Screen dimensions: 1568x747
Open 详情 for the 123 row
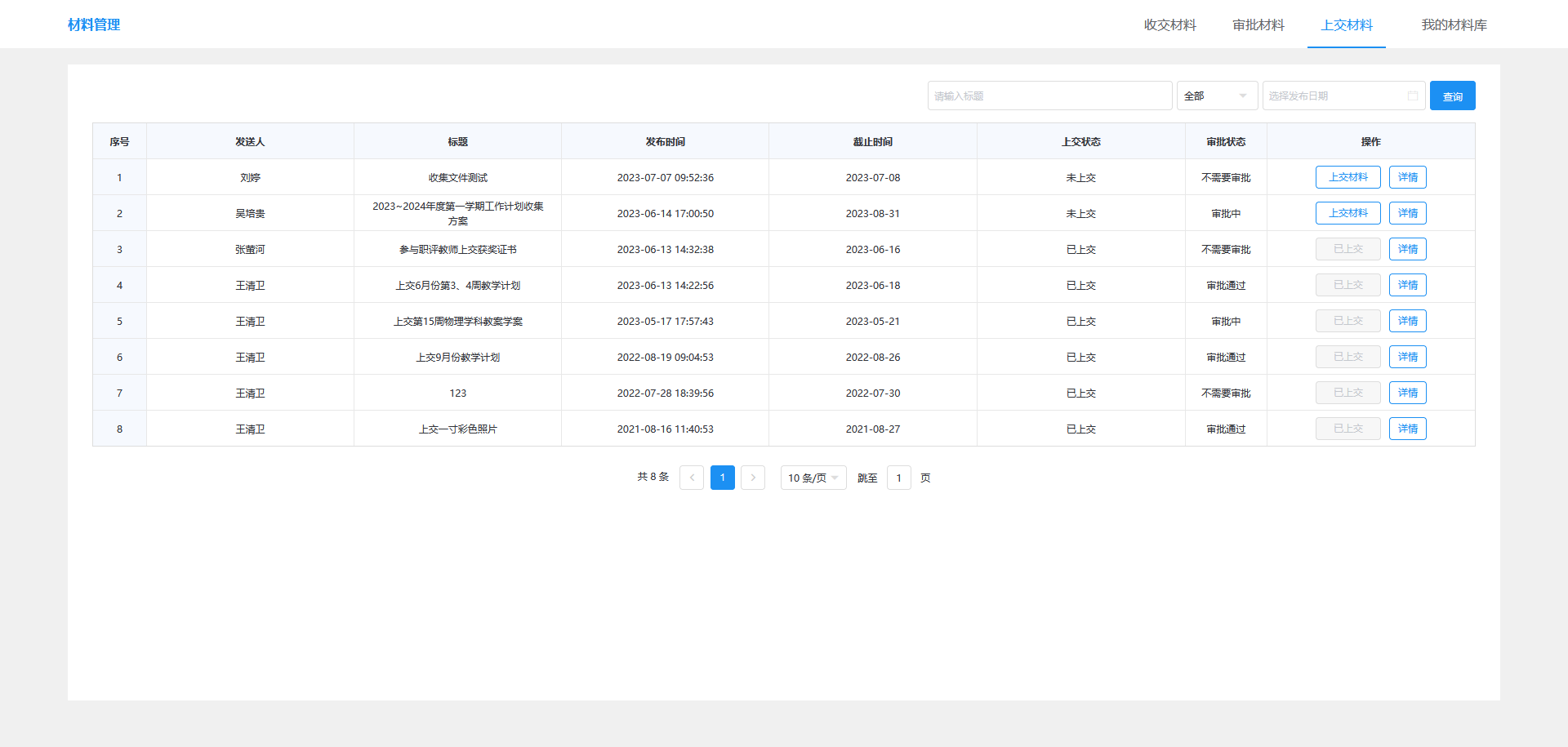(x=1407, y=393)
